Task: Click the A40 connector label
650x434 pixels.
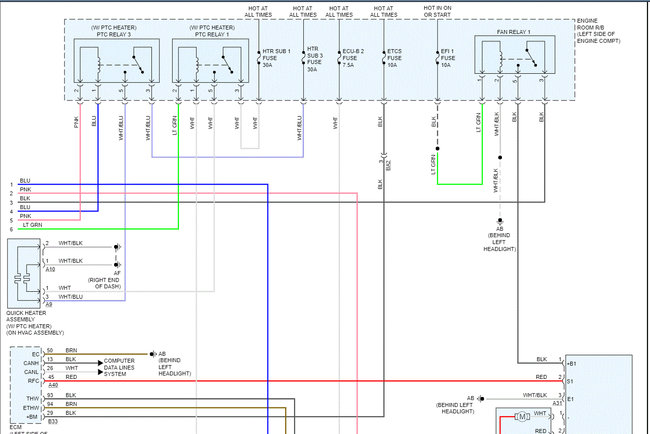Action: (53, 385)
